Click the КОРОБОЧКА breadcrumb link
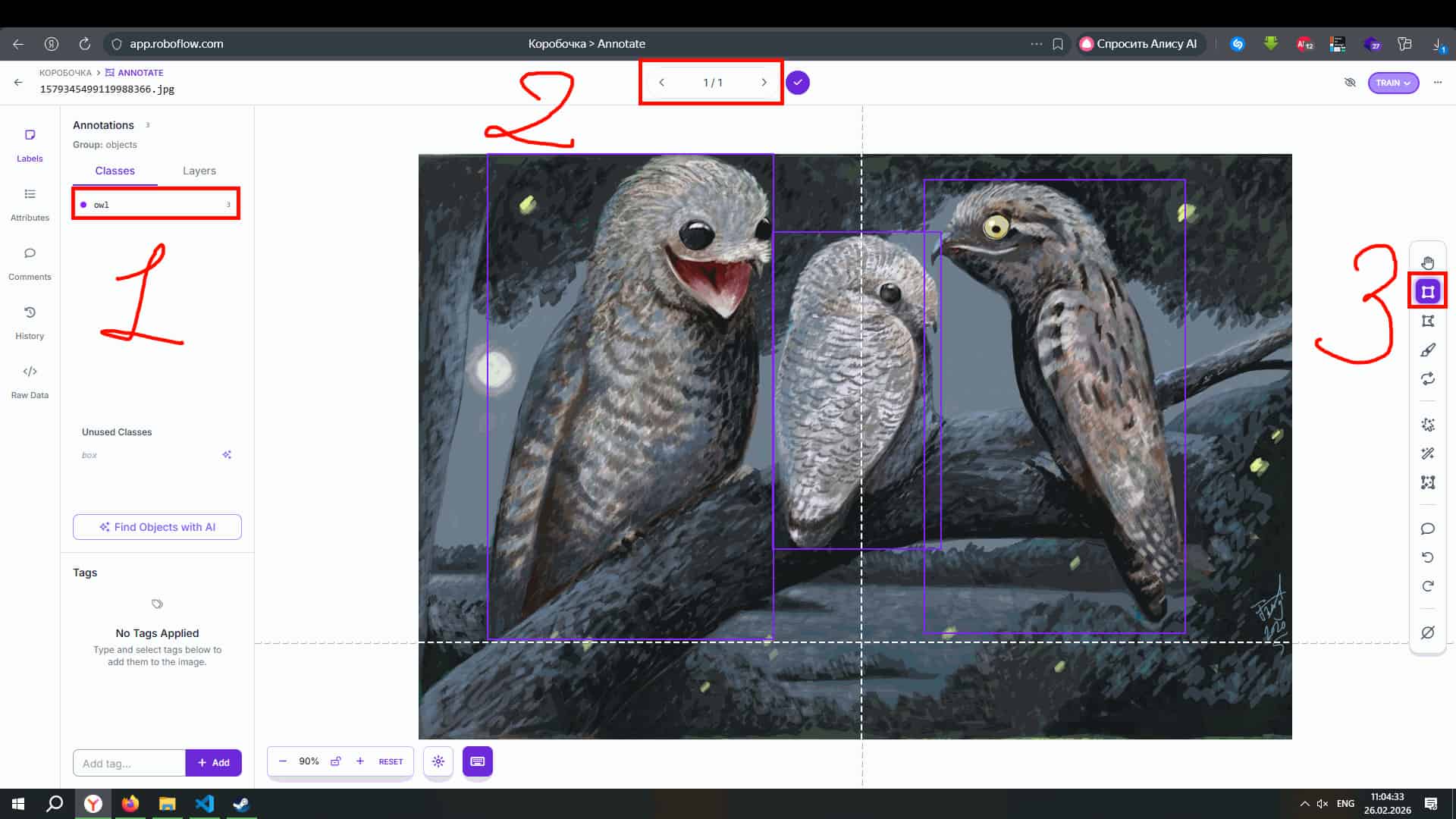 pyautogui.click(x=65, y=73)
